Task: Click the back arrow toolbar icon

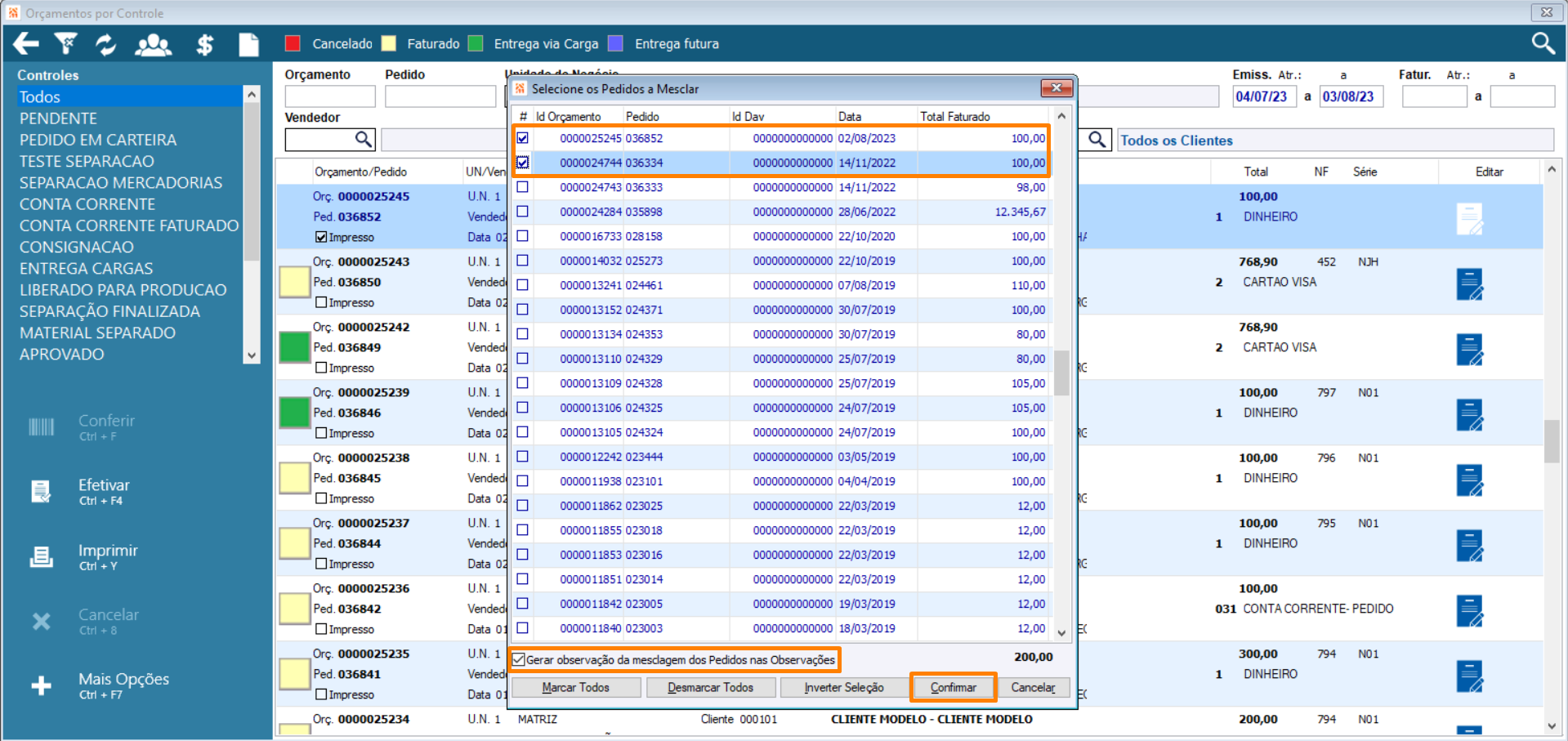Action: tap(26, 44)
